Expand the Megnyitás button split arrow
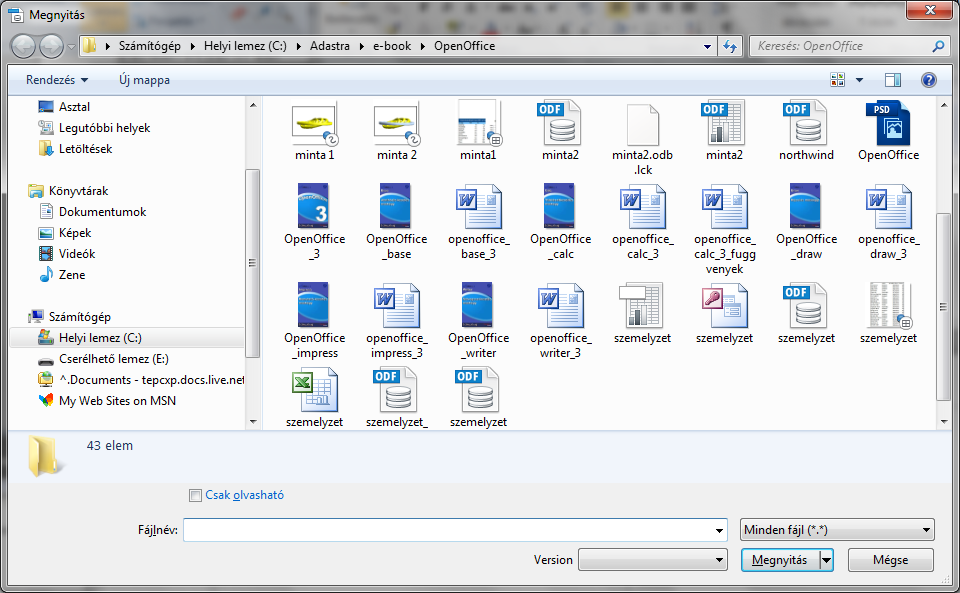 click(827, 560)
